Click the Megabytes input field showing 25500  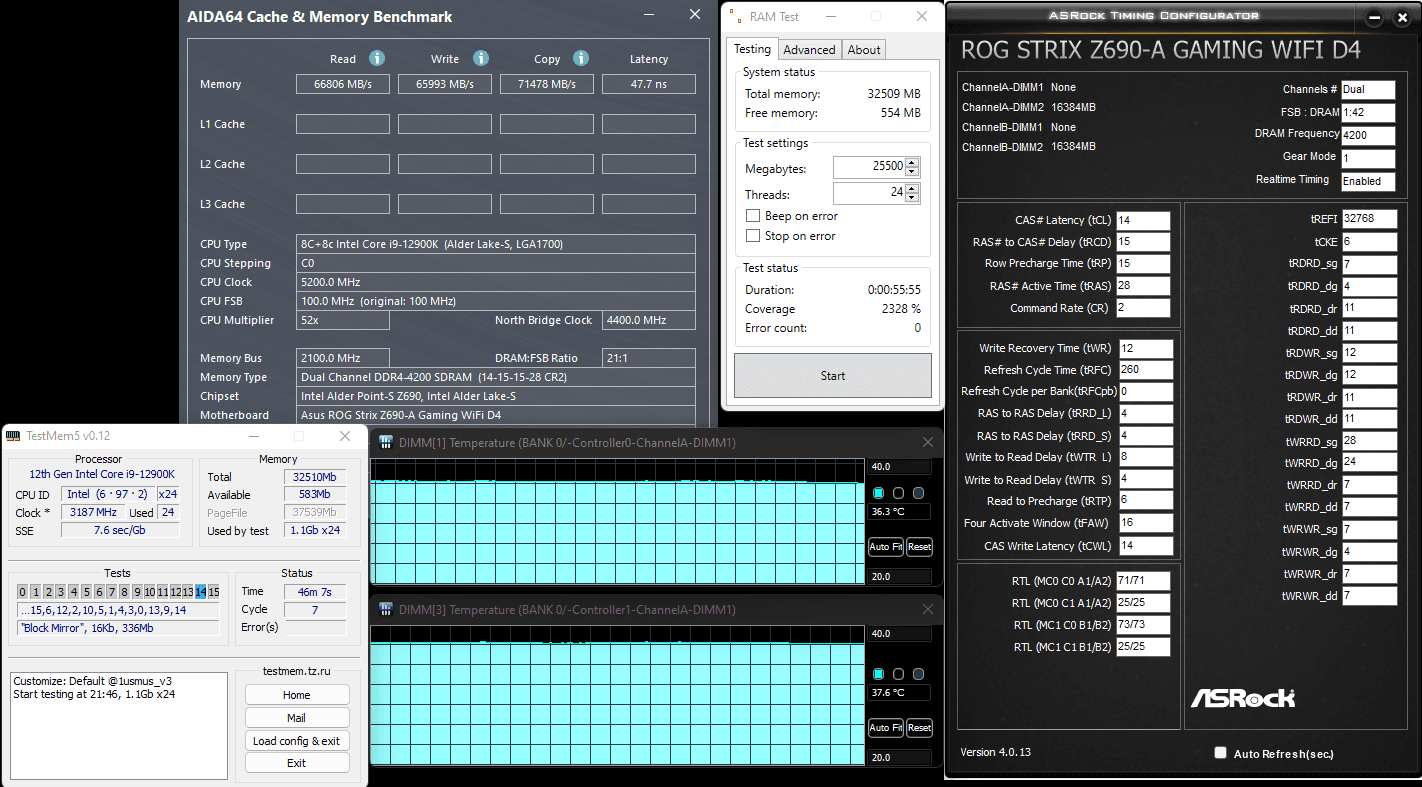click(x=868, y=168)
